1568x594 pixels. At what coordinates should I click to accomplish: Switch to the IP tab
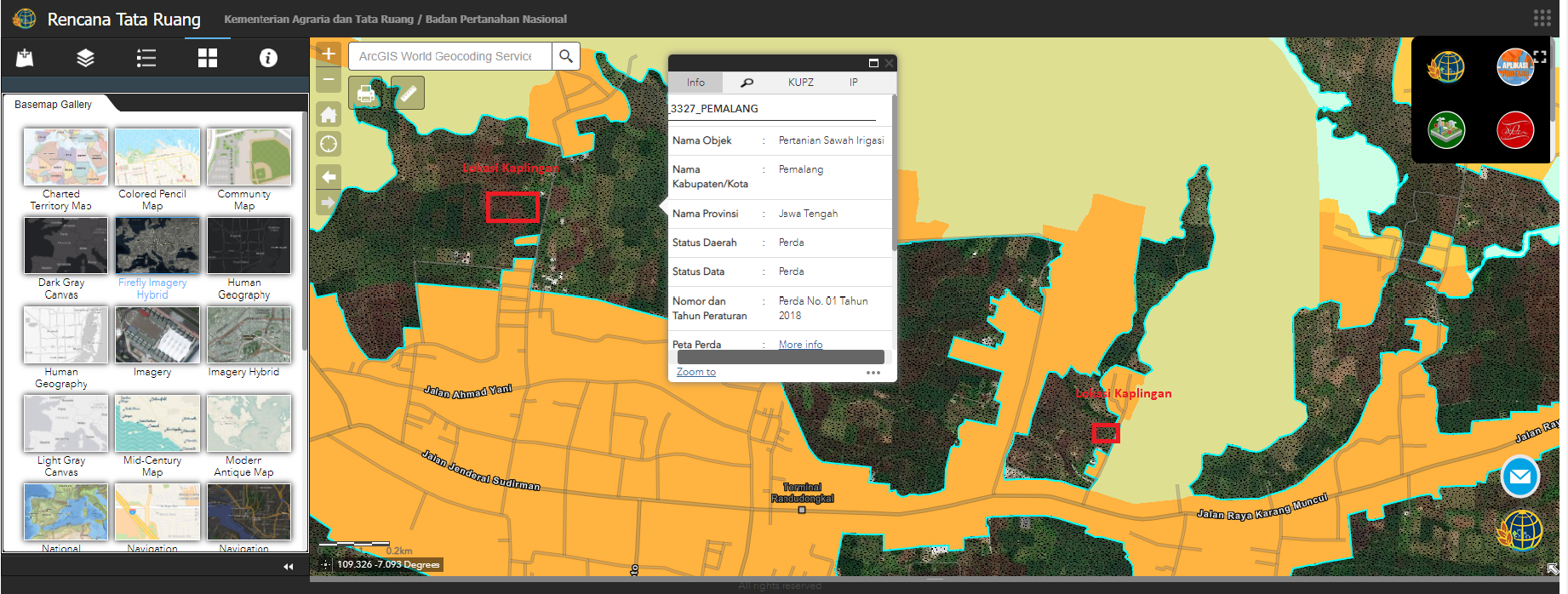[853, 83]
